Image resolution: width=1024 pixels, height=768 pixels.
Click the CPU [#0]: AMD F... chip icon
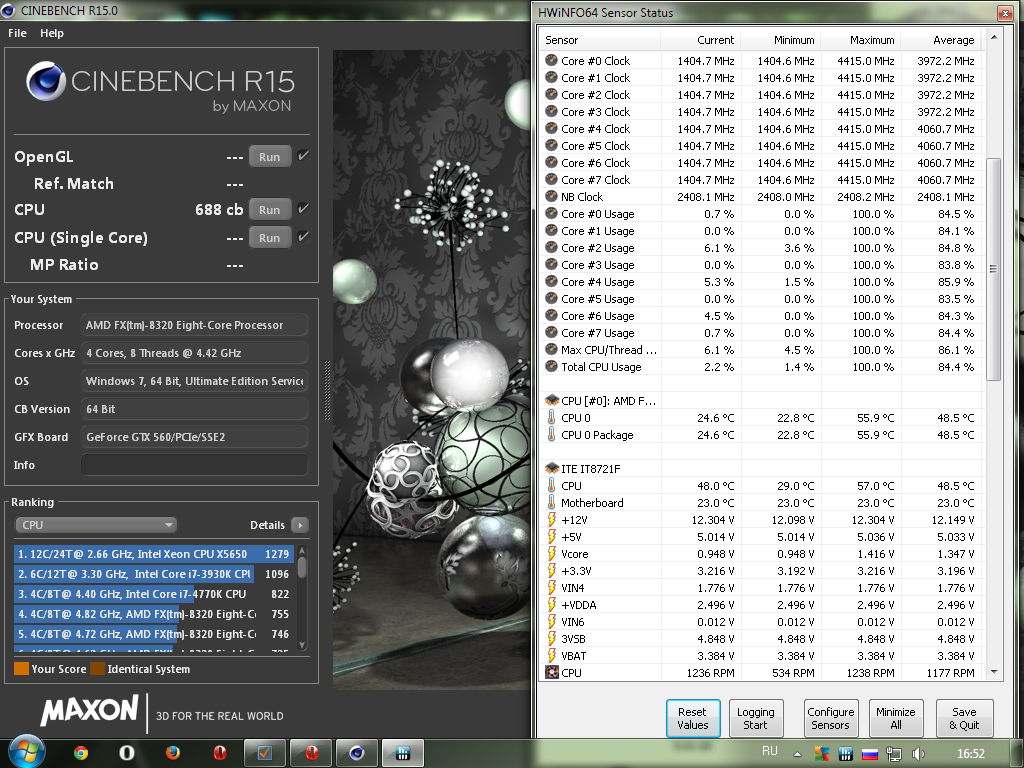pyautogui.click(x=552, y=400)
